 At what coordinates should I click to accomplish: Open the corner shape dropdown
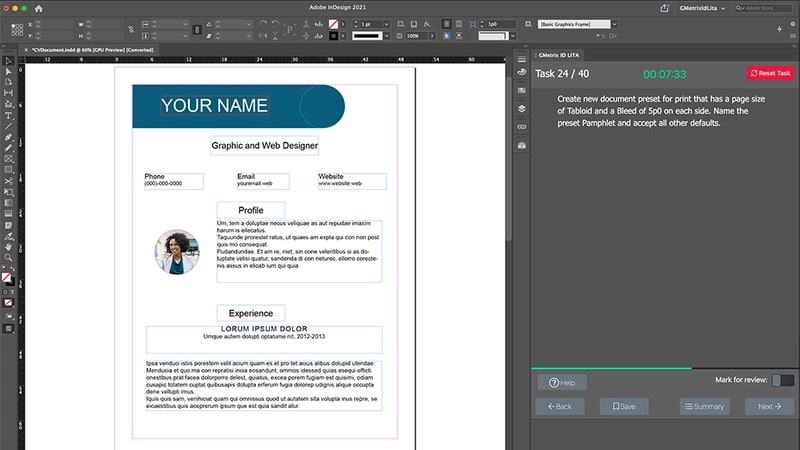coord(512,36)
